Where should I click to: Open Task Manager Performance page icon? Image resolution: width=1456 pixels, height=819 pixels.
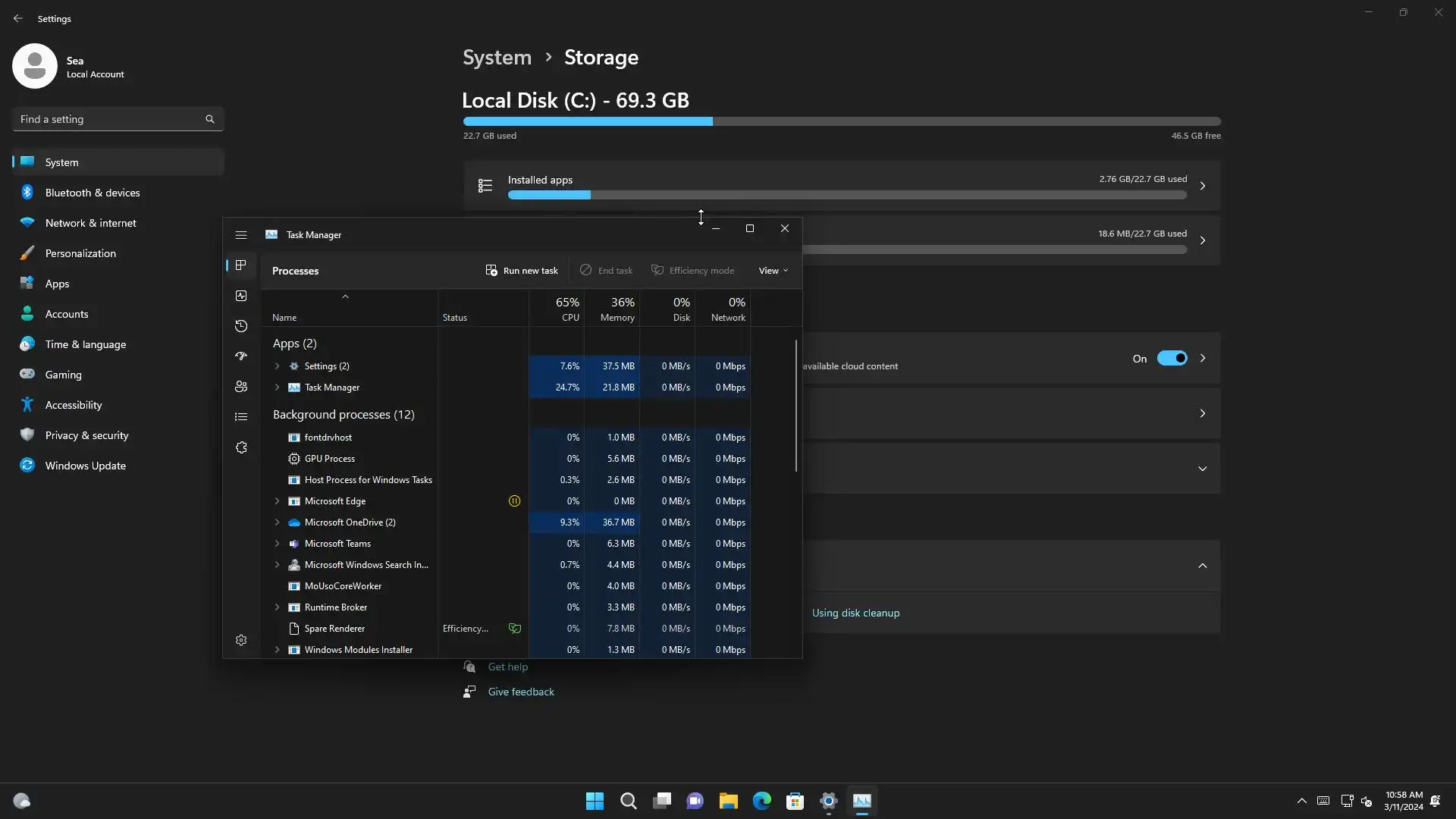(x=241, y=296)
